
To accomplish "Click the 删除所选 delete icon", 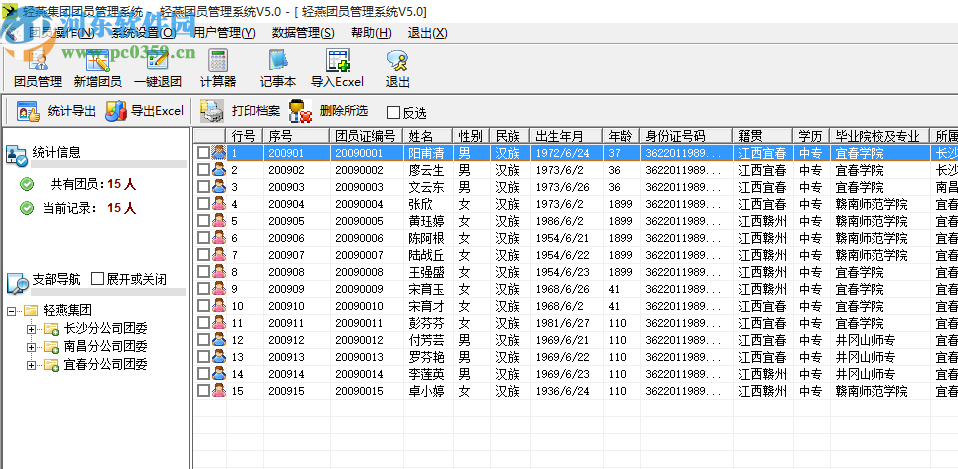I will [x=300, y=111].
